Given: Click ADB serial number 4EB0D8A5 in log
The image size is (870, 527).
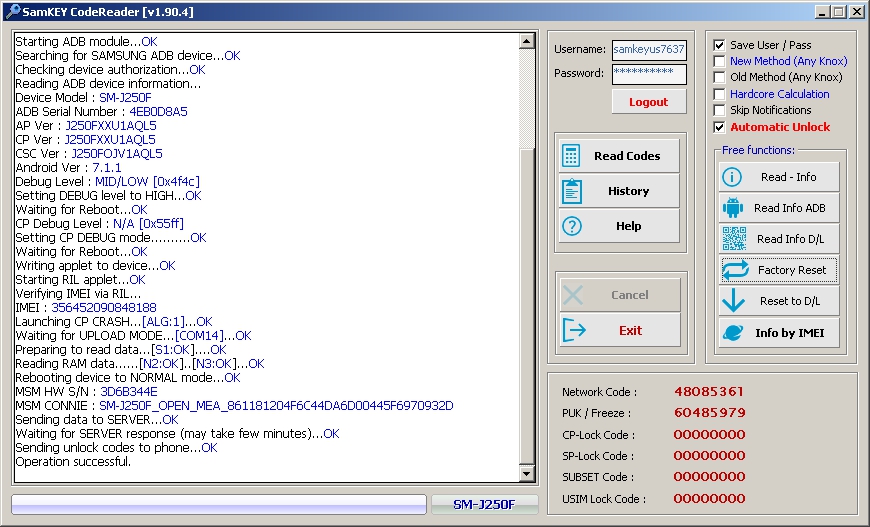Looking at the screenshot, I should [159, 112].
